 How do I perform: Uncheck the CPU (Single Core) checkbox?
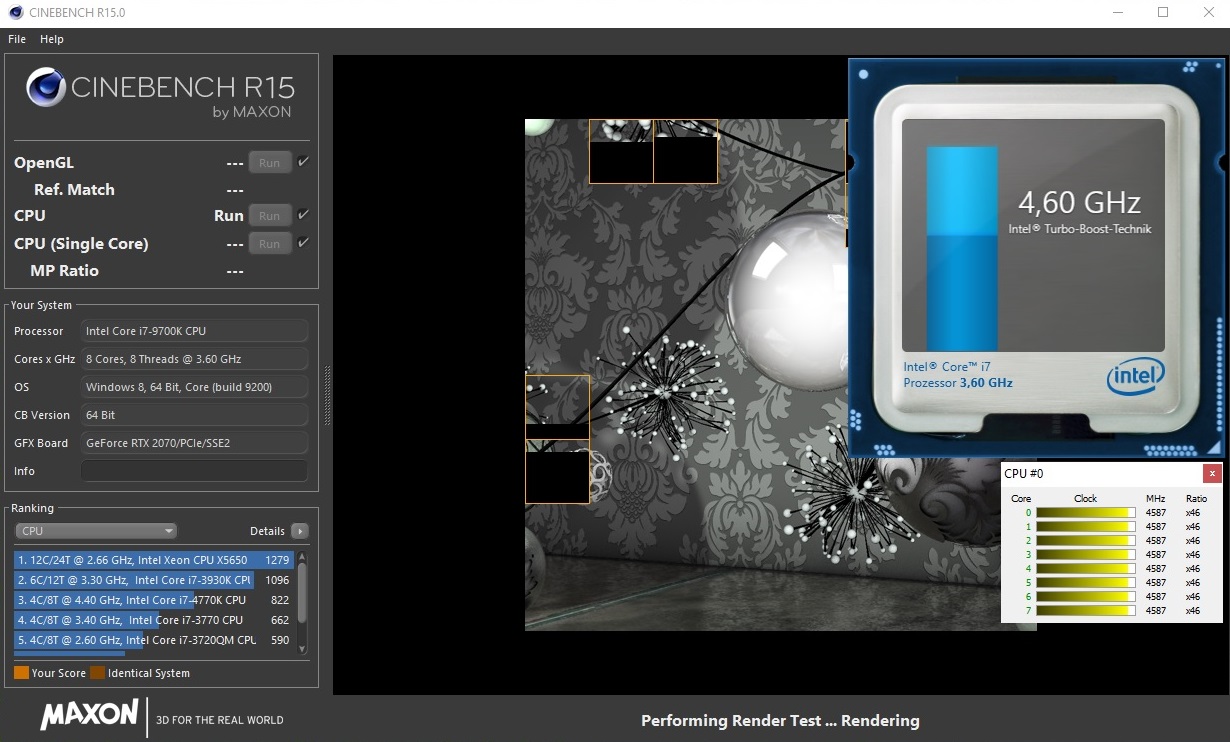pos(304,243)
